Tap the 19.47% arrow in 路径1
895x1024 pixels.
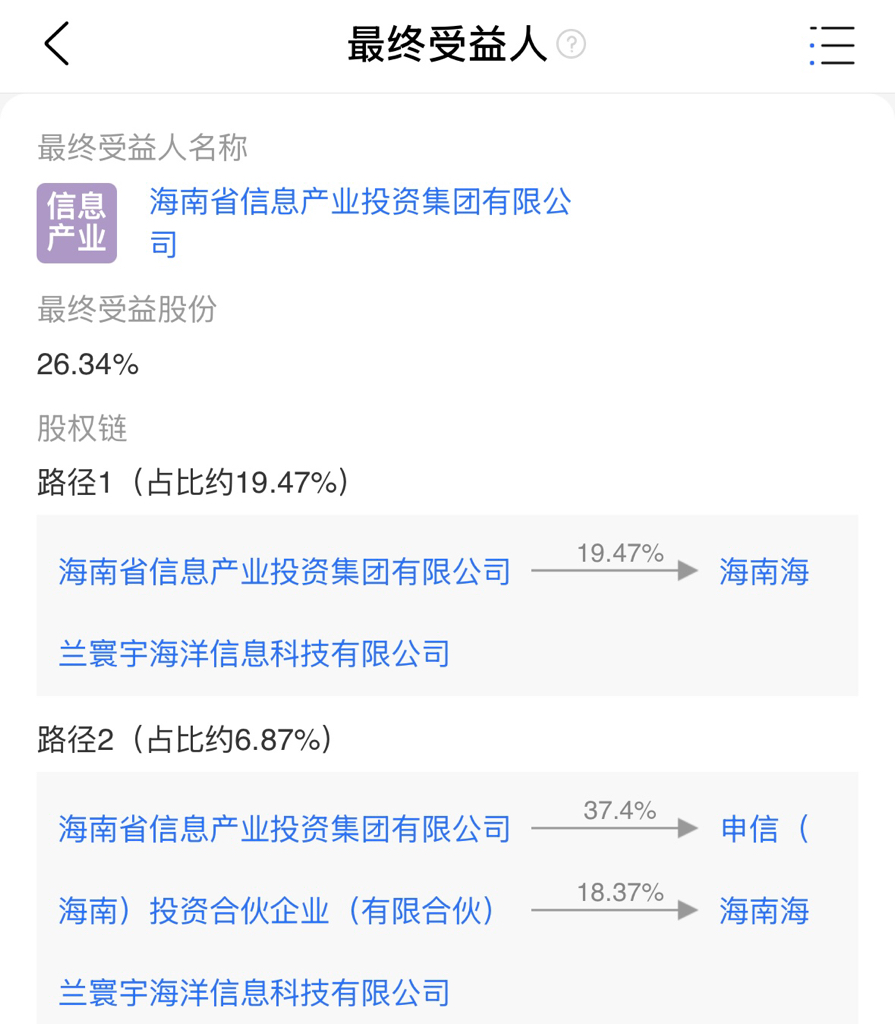pyautogui.click(x=615, y=570)
